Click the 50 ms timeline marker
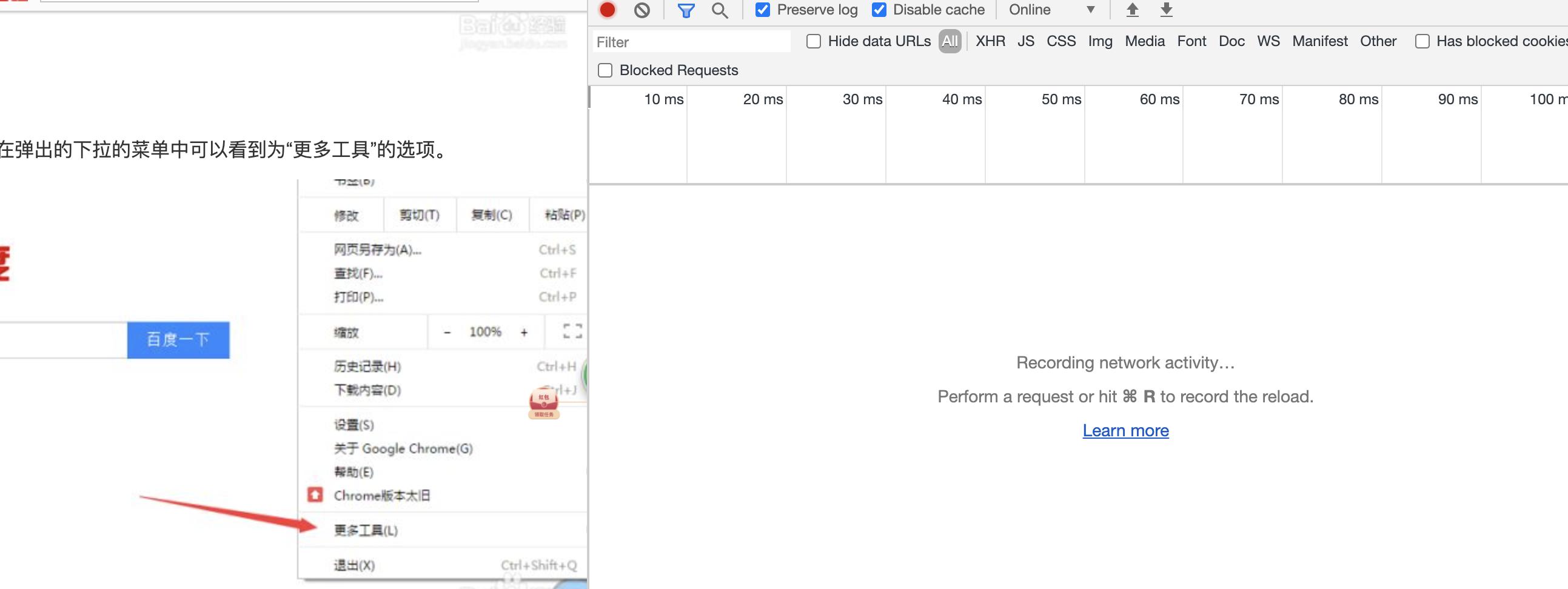 pos(1061,99)
